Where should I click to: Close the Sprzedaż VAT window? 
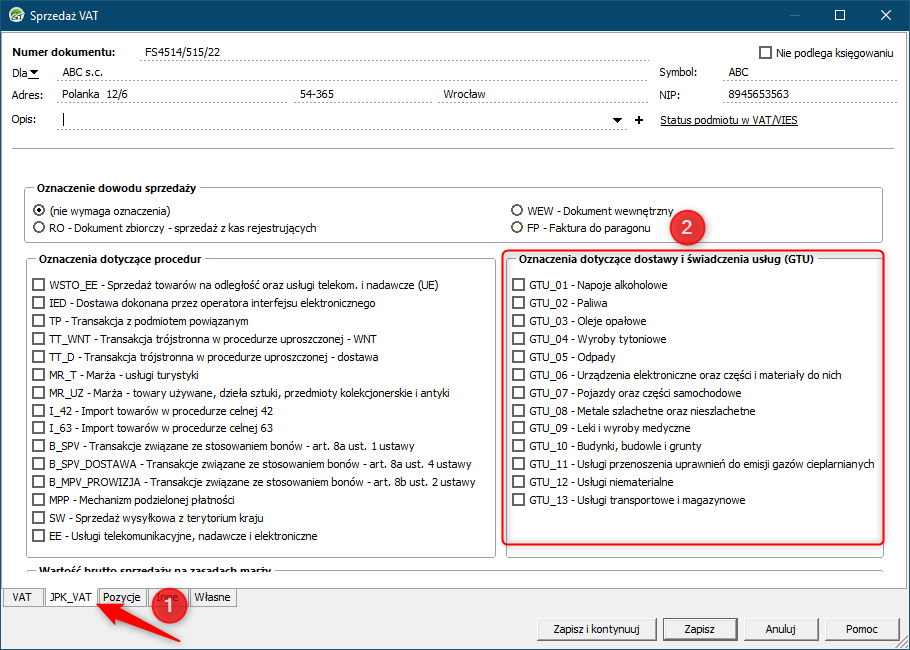point(886,16)
